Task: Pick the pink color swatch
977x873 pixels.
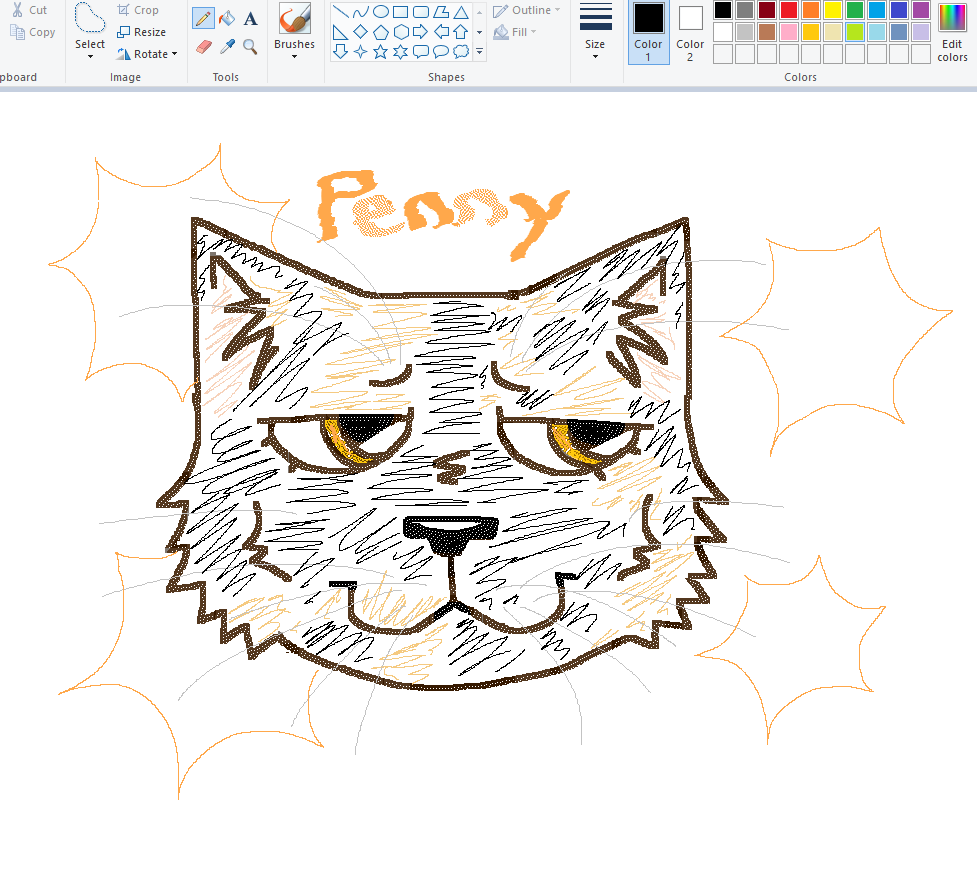Action: tap(789, 32)
